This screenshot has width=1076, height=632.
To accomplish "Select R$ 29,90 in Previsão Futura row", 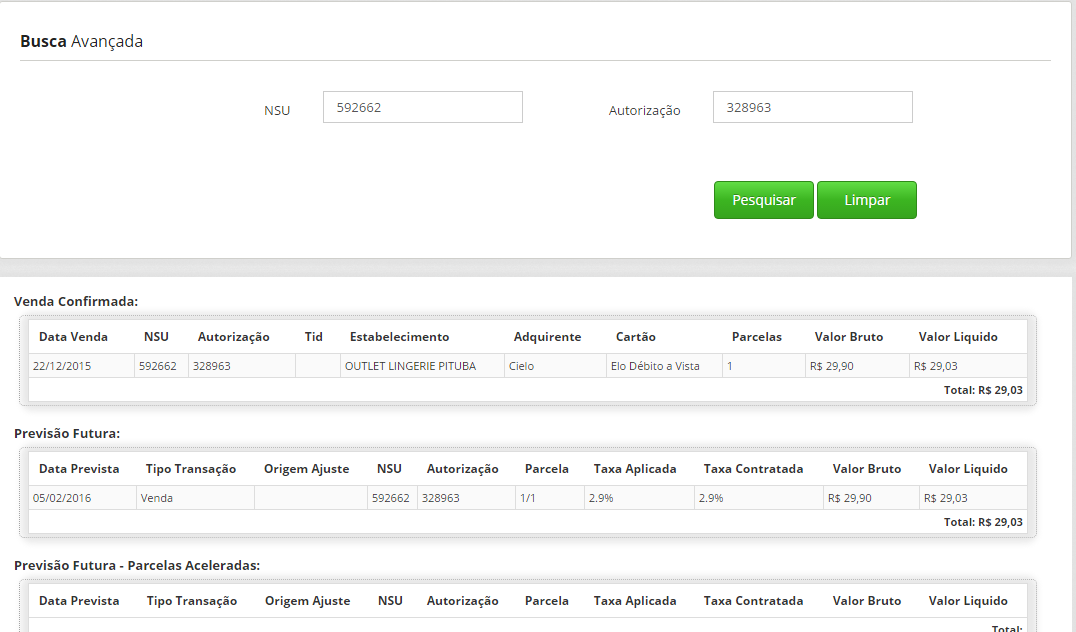I will coord(872,498).
